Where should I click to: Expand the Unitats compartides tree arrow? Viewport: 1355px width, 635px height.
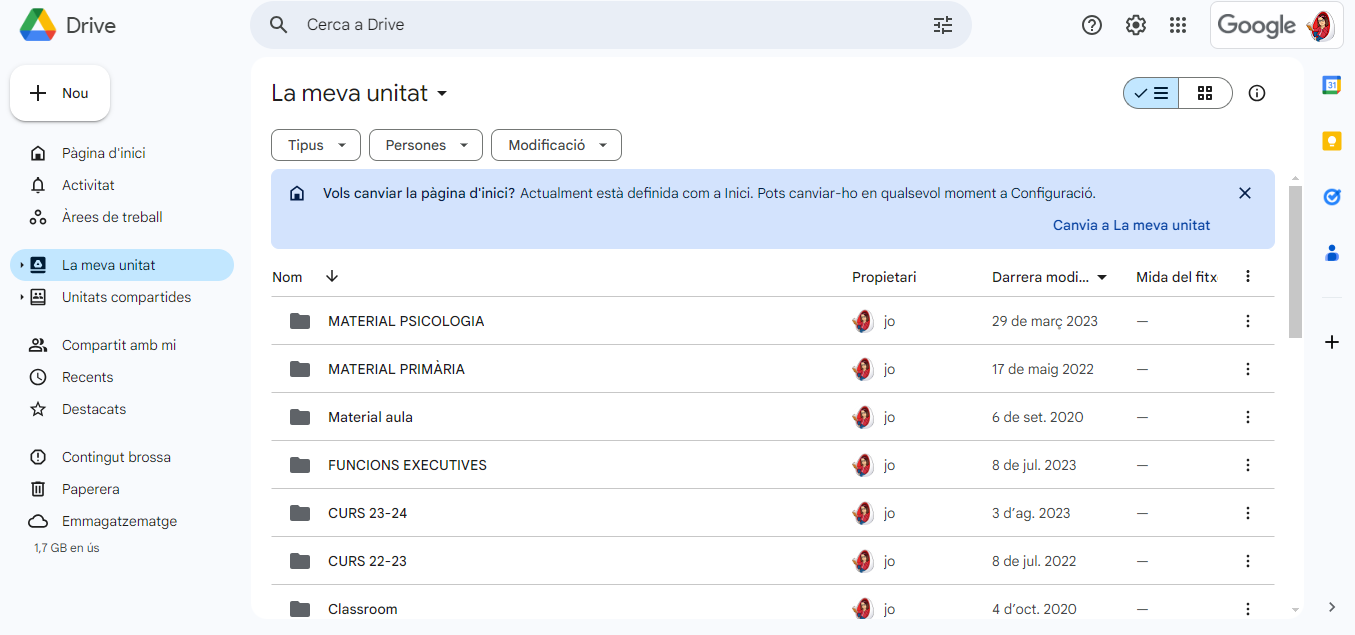click(x=21, y=297)
